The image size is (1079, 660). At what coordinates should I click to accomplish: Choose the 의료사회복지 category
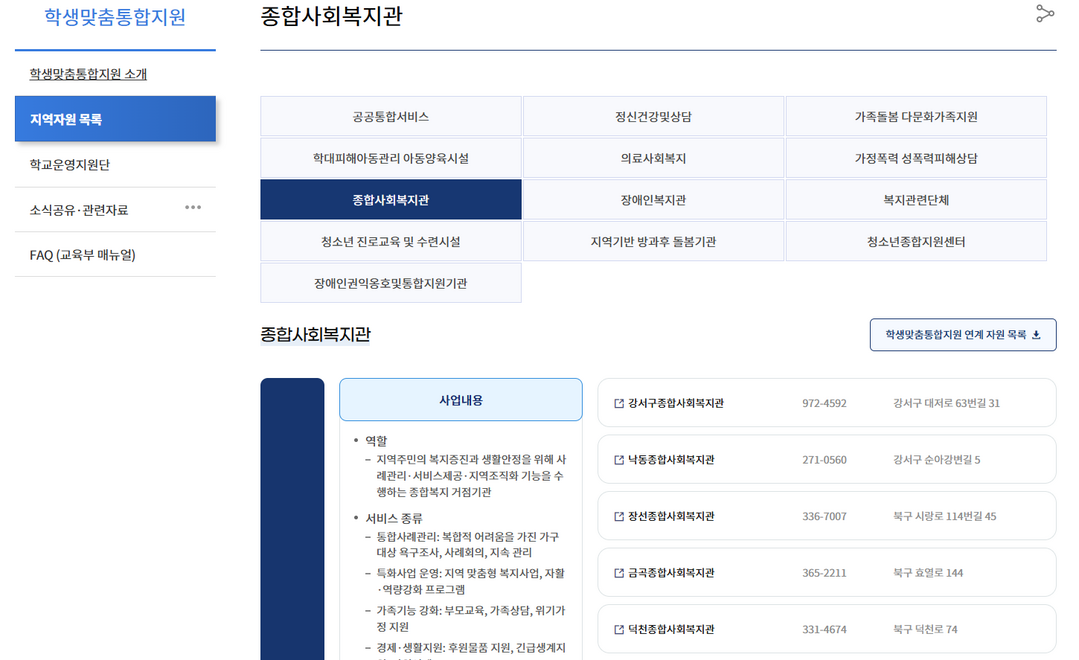pos(653,159)
